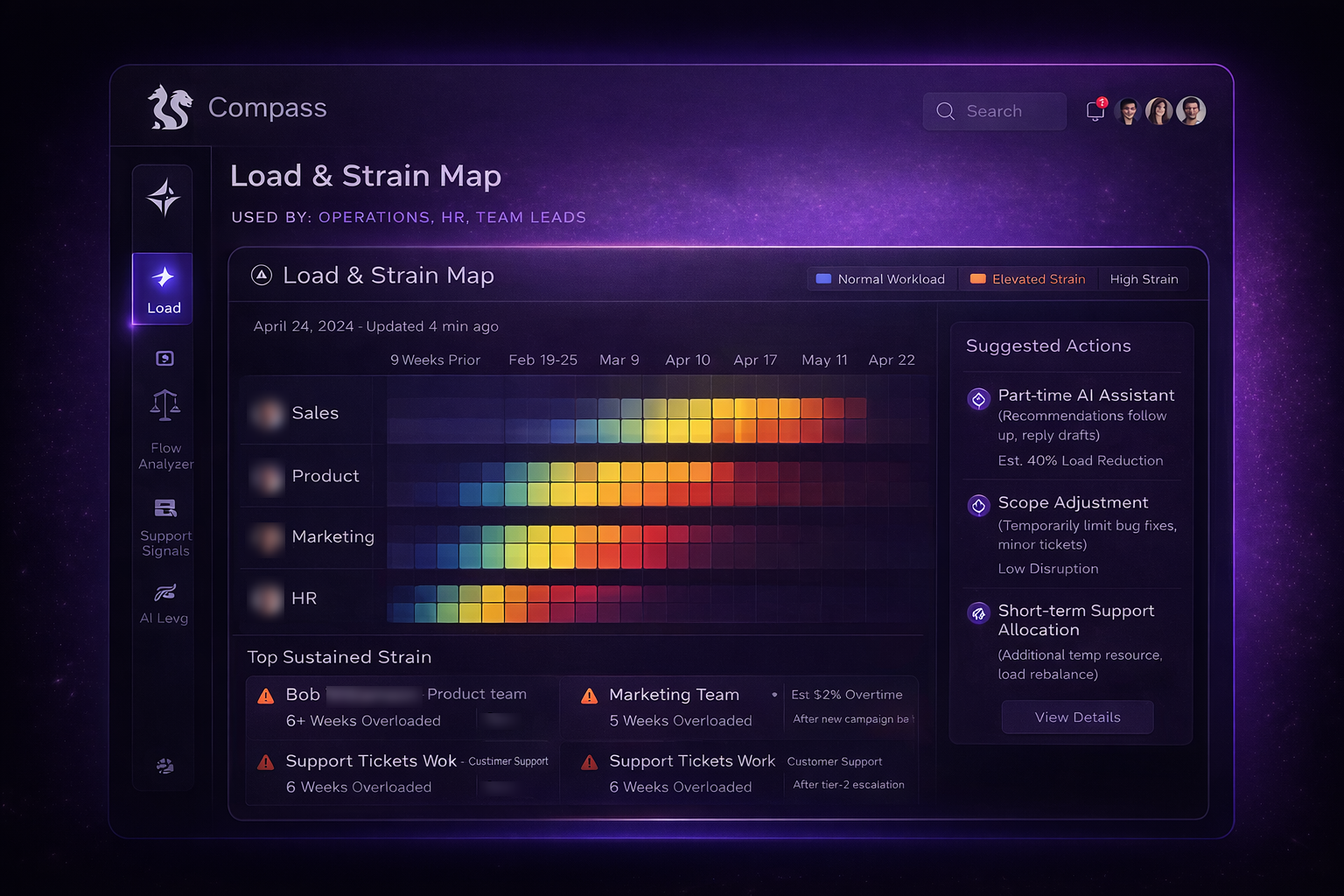Select the Load tab in sidebar
Viewport: 1344px width, 896px height.
pos(164,290)
